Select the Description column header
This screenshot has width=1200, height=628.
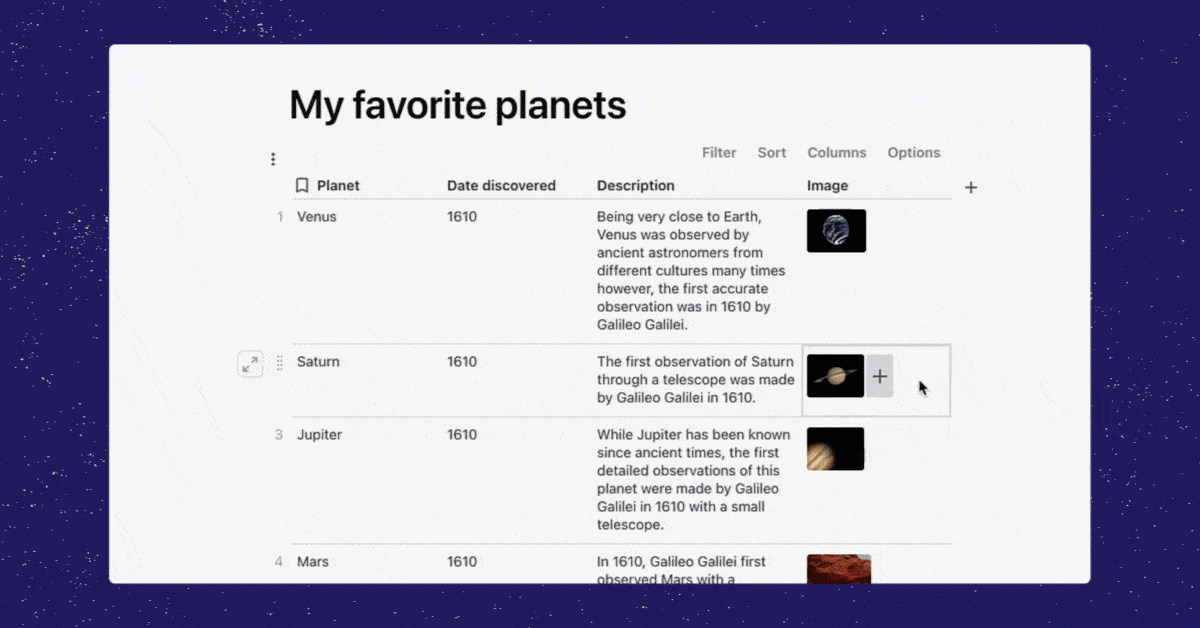(x=636, y=185)
